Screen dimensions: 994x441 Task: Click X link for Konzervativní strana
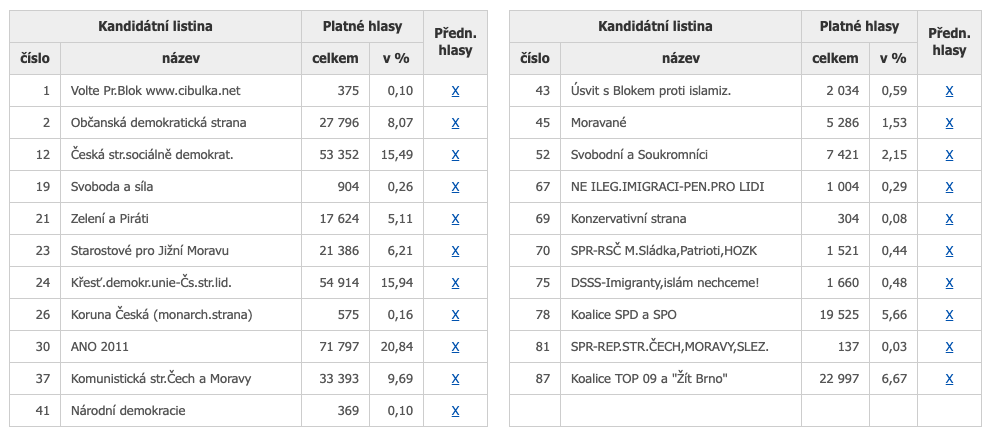pos(949,219)
